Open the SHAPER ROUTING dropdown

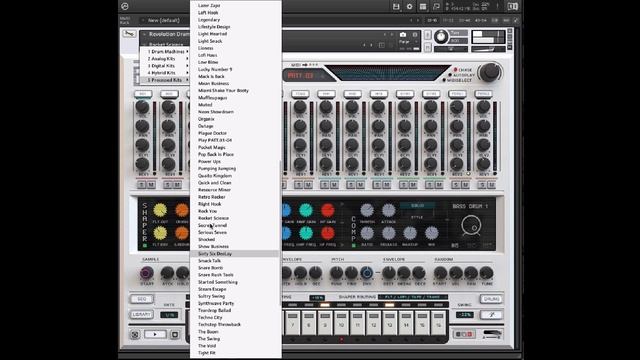coord(413,297)
